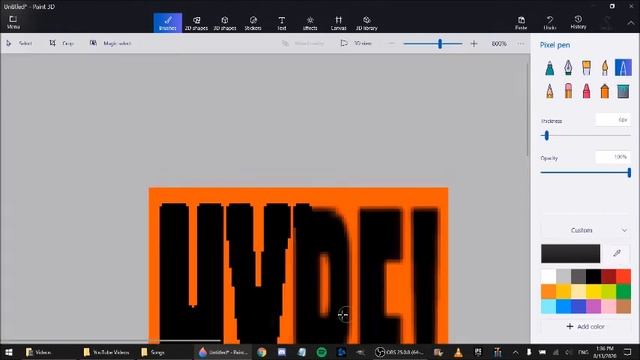640x360 pixels.
Task: Choose the dark gray color swatch
Action: point(578,277)
